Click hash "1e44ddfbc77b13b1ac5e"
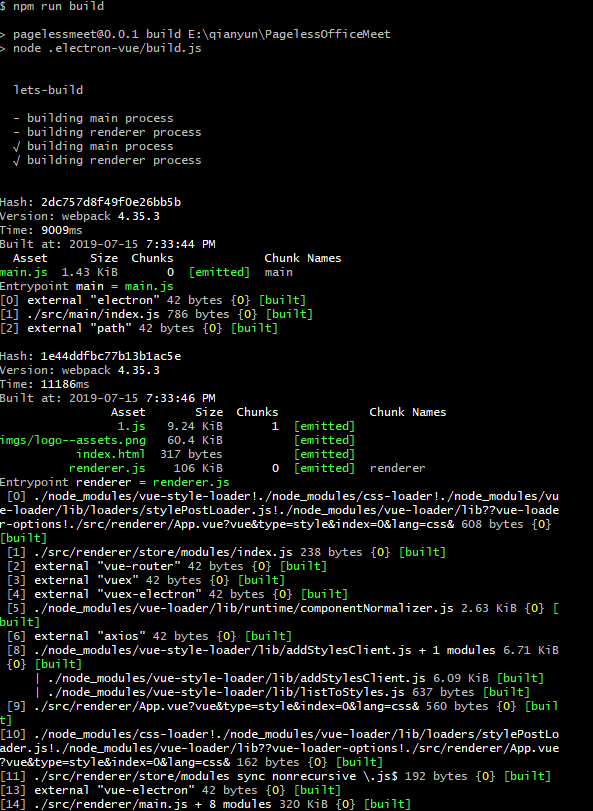593x811 pixels. (x=111, y=356)
